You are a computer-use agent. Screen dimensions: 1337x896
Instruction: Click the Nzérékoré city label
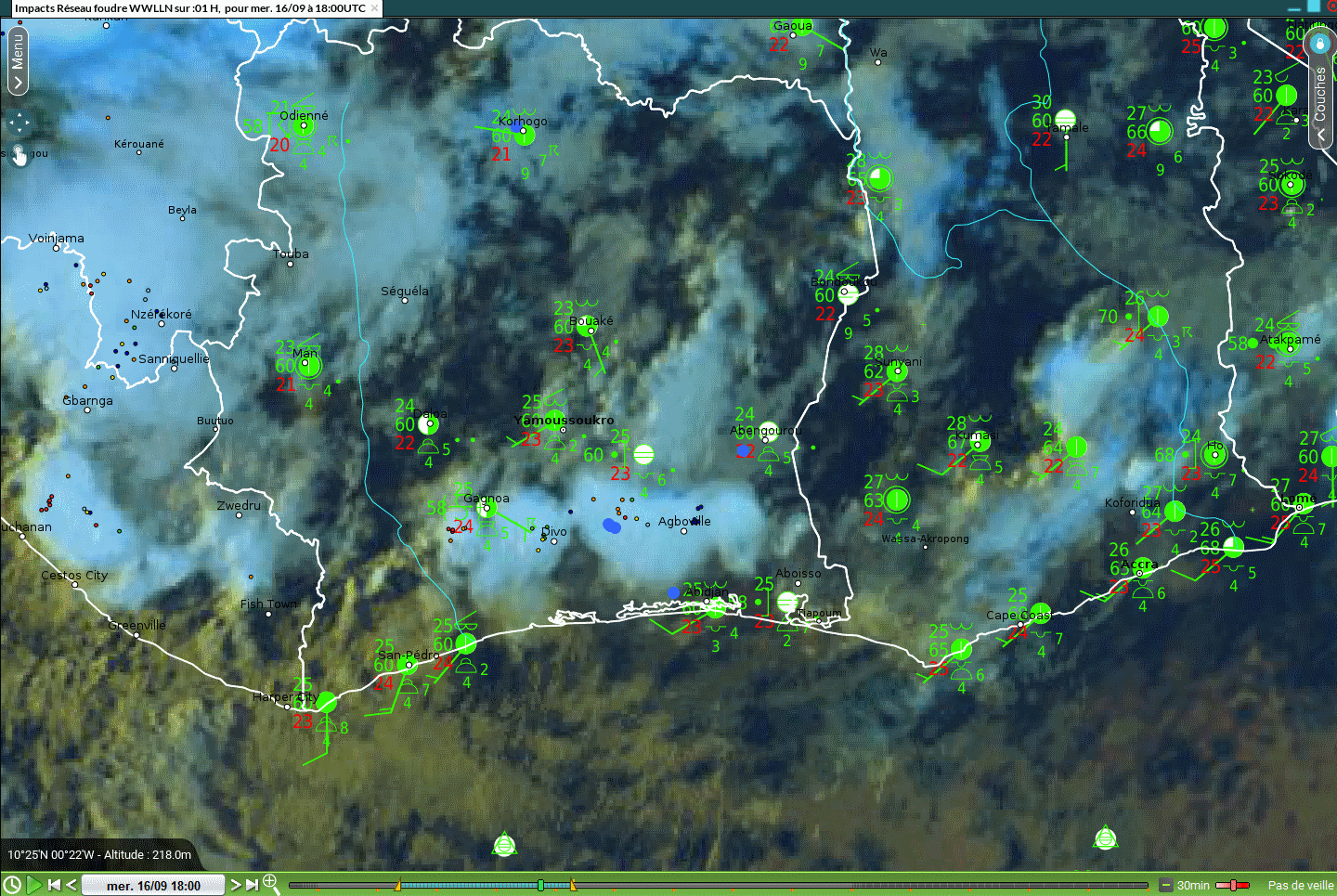[x=161, y=315]
